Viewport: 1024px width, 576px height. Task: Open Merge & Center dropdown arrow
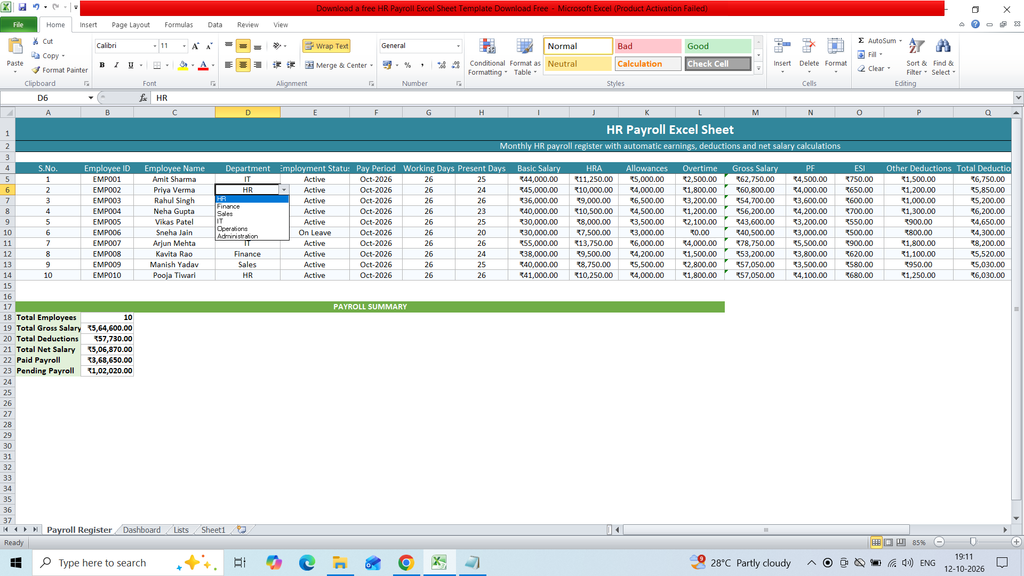(x=372, y=65)
